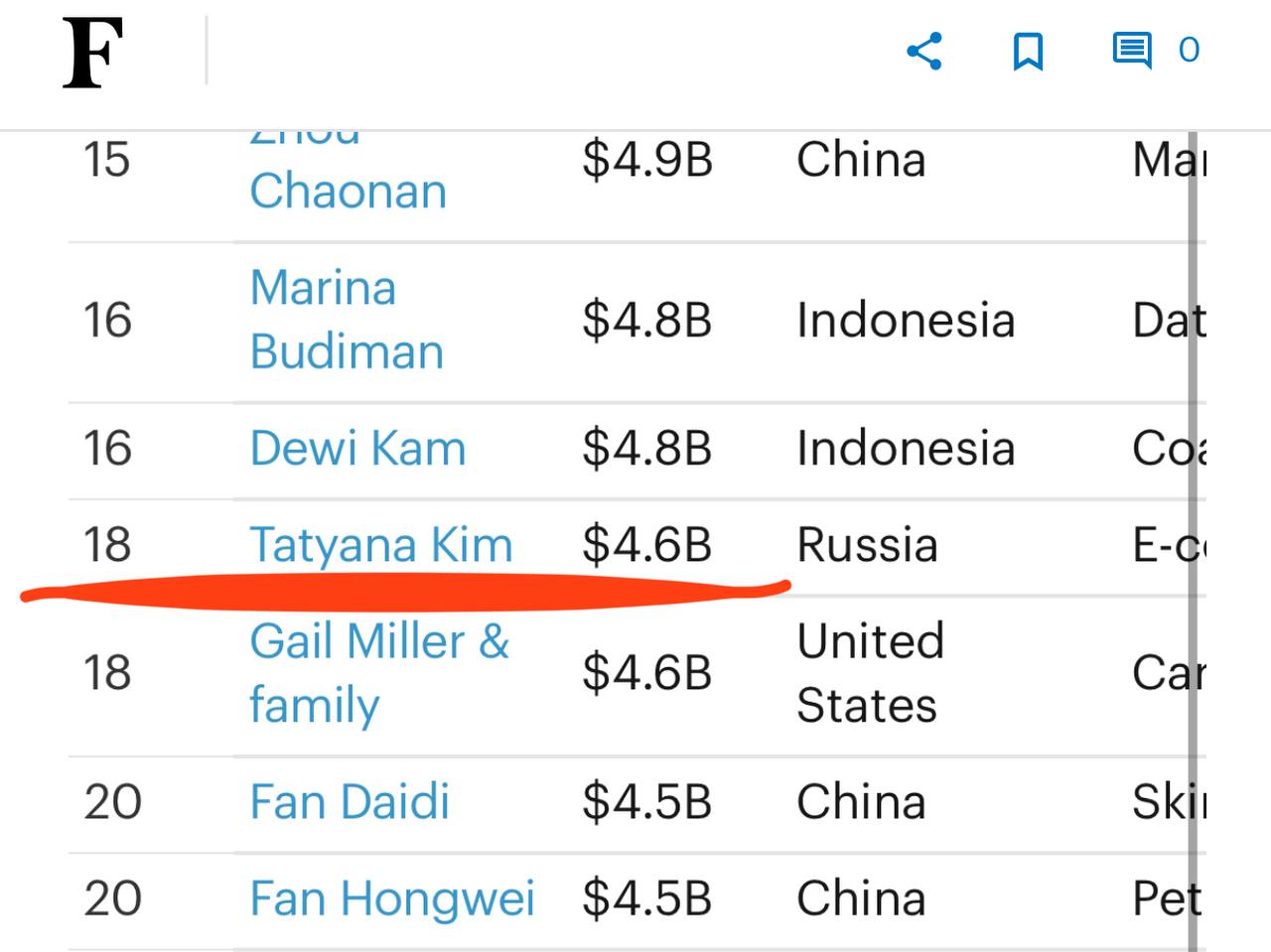Click the table's vertical scrollbar

tap(1193, 541)
